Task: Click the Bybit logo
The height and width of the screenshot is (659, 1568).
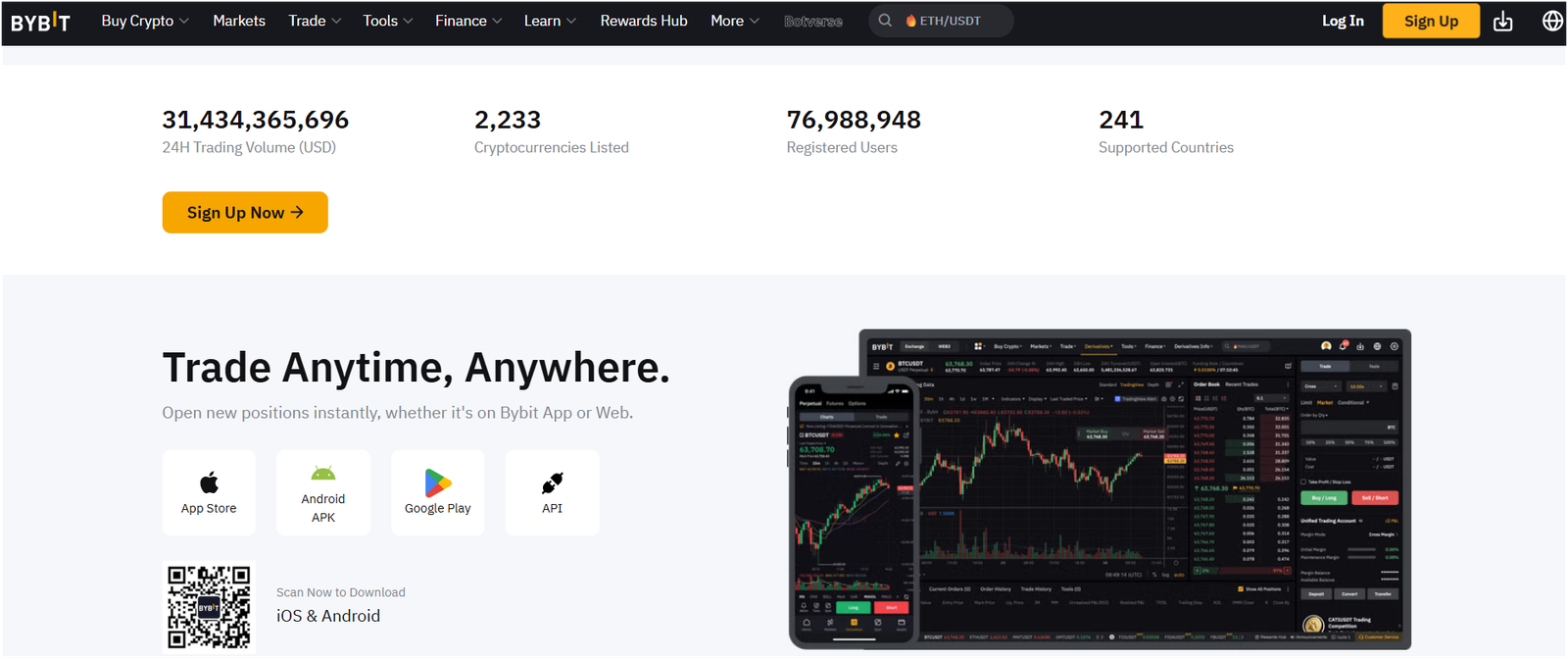Action: 40,22
